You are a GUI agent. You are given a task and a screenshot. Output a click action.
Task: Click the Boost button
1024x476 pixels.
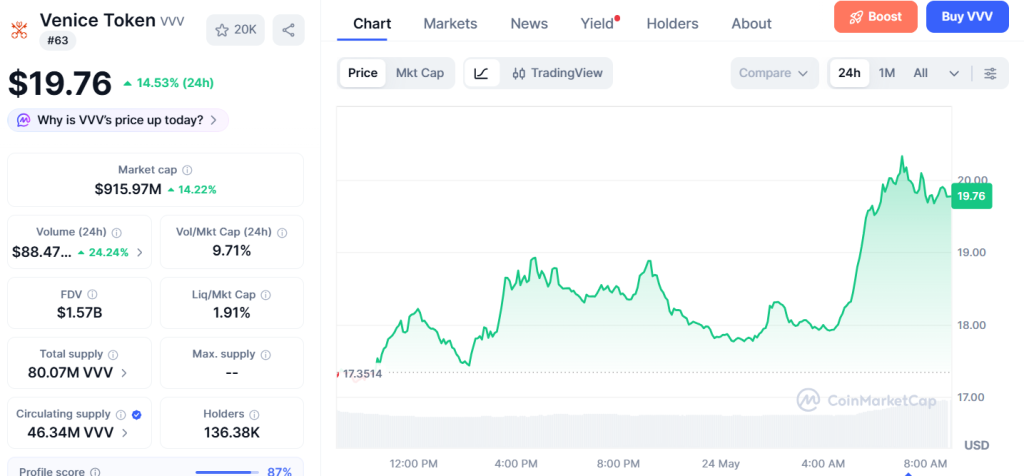pos(876,17)
